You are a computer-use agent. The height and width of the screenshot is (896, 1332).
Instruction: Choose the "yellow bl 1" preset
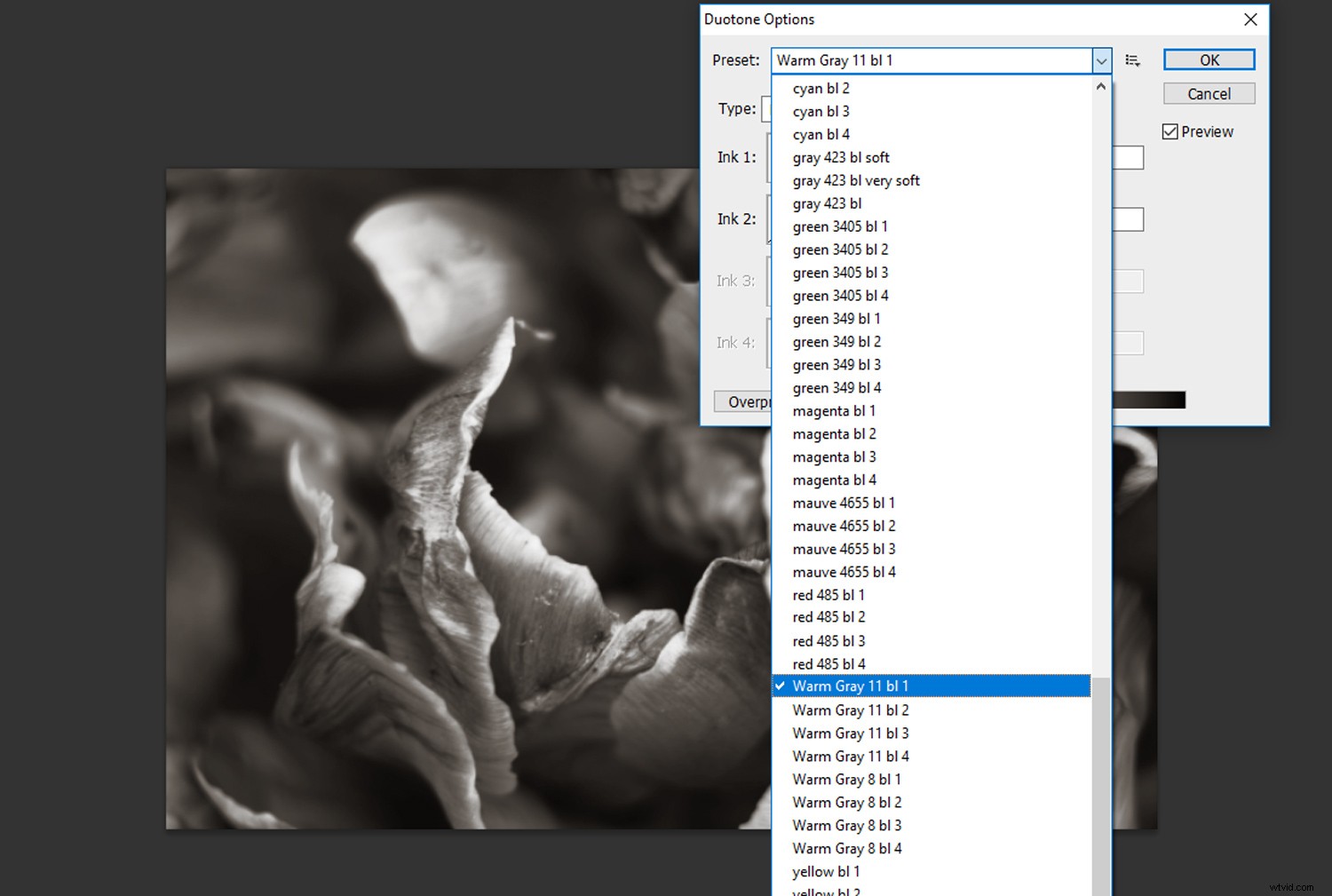pos(825,871)
